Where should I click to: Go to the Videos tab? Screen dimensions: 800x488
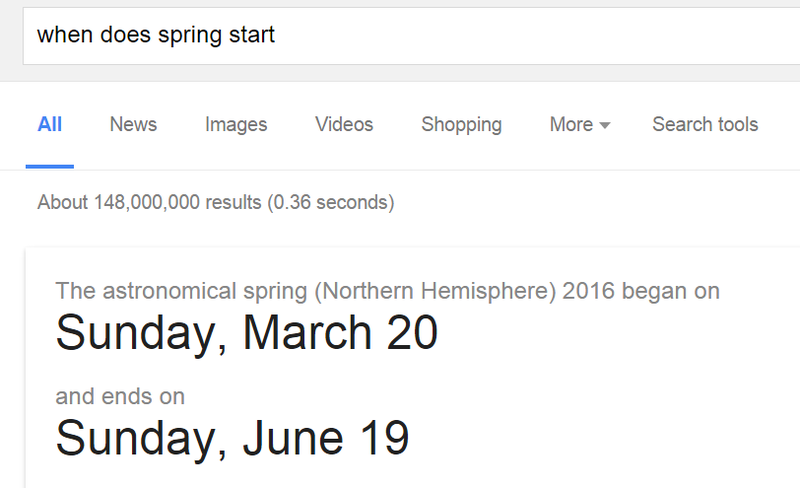(x=344, y=125)
